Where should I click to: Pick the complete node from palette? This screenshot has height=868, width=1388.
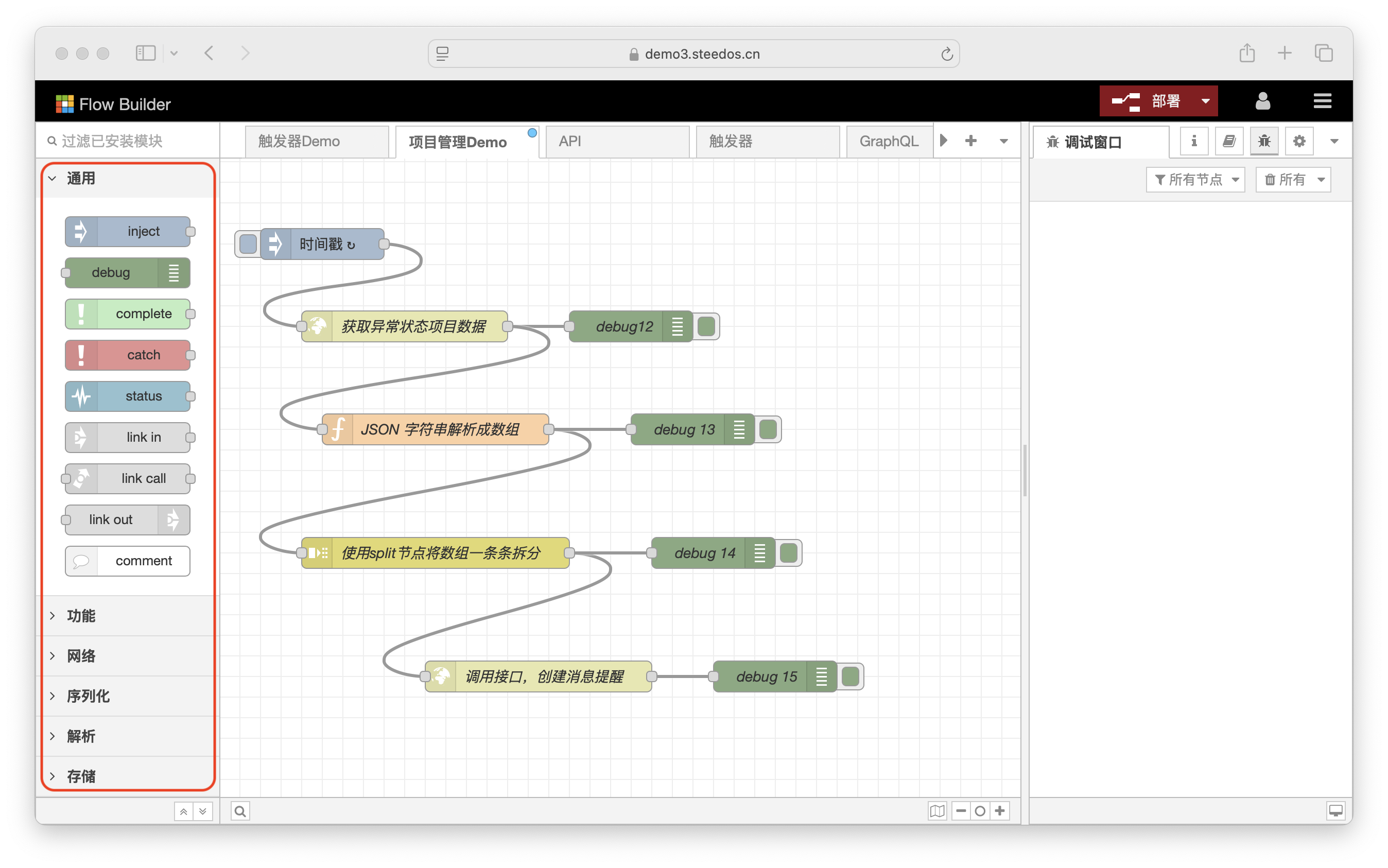(128, 314)
